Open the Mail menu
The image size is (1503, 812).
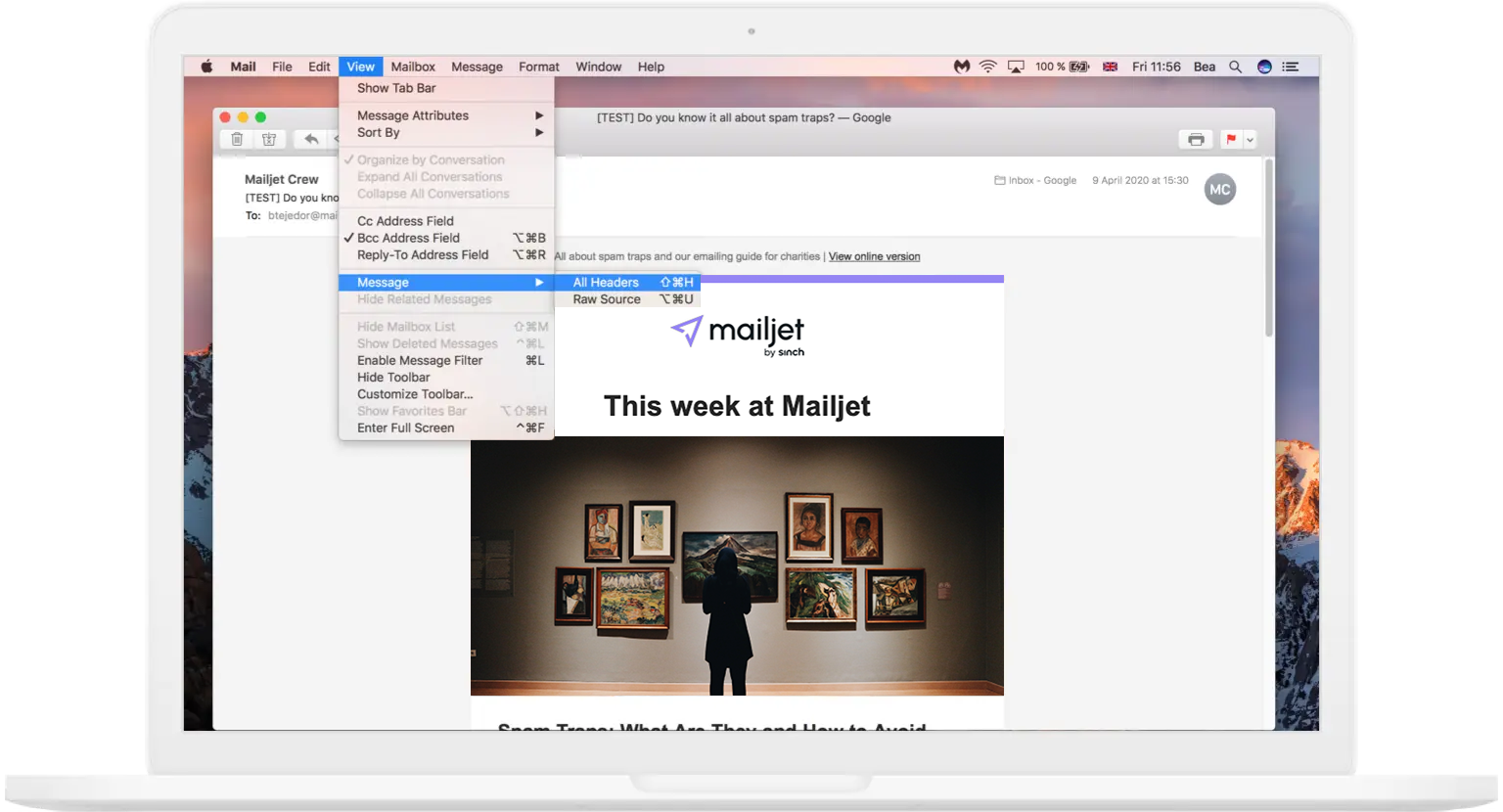[x=243, y=67]
